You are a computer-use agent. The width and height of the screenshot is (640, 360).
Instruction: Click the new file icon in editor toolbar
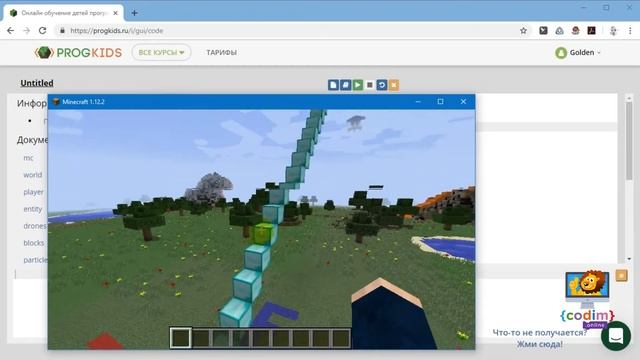coord(333,85)
